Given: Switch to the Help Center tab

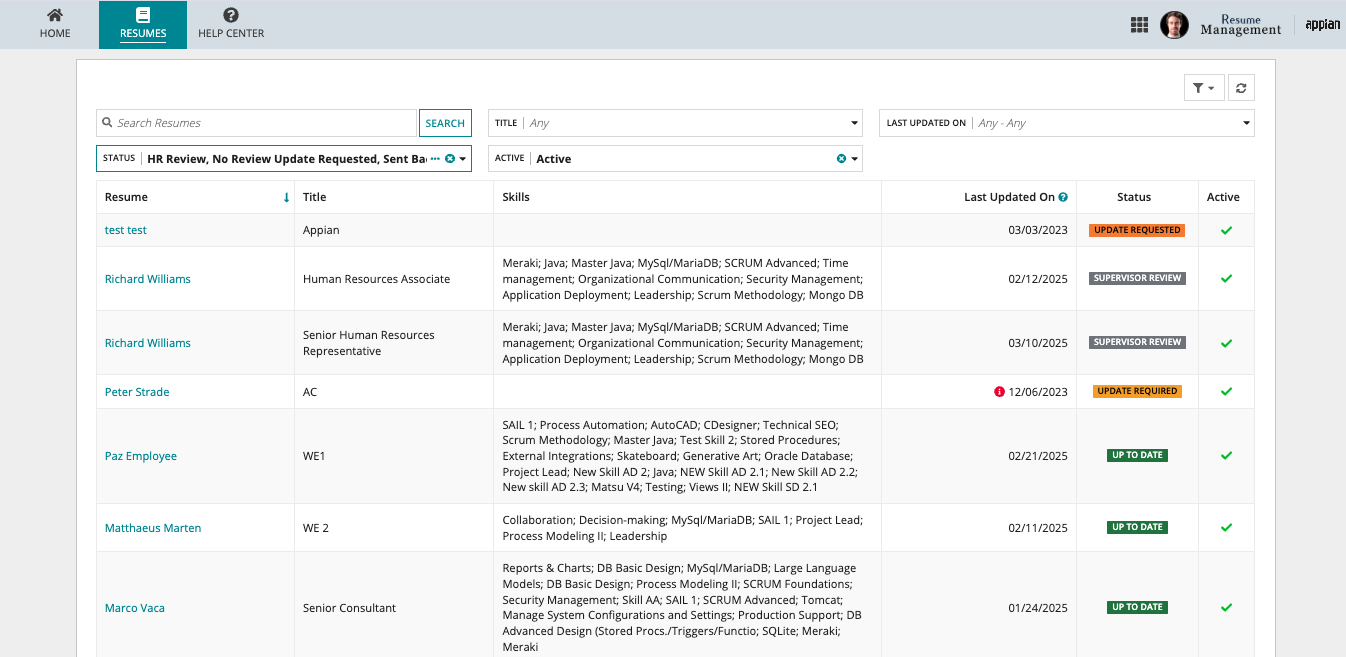Looking at the screenshot, I should (231, 25).
